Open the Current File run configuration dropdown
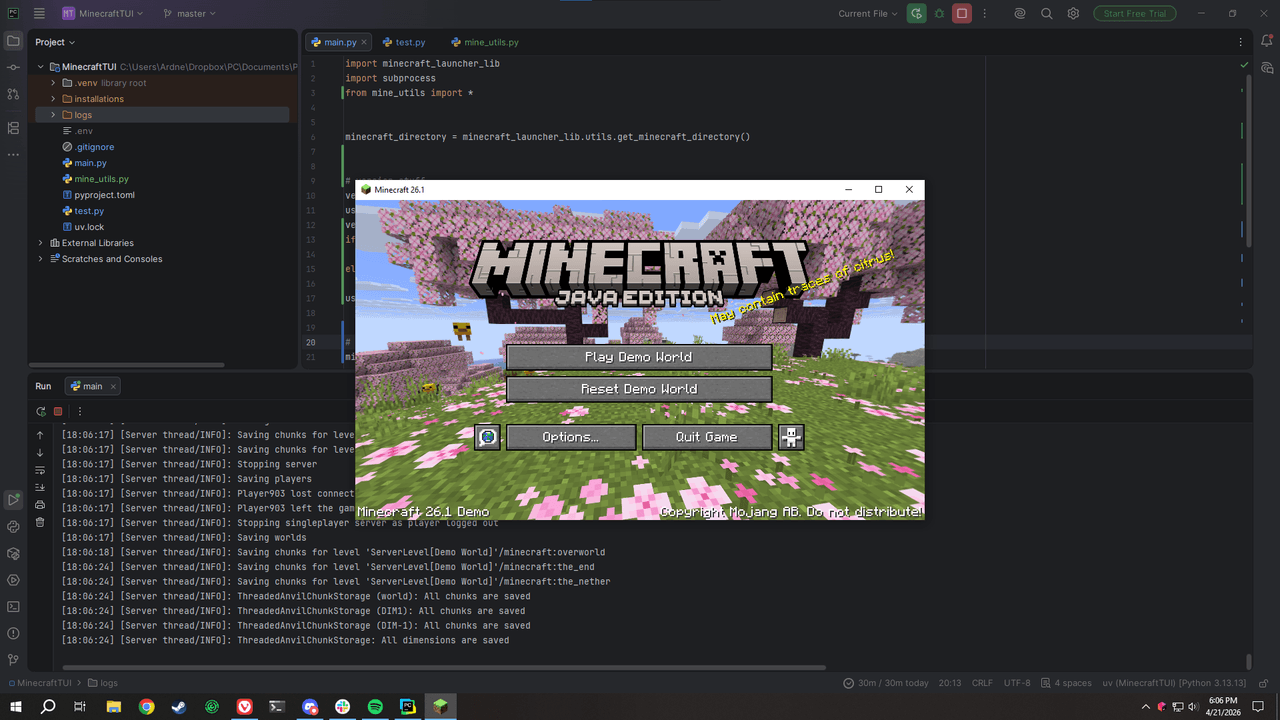Image resolution: width=1280 pixels, height=720 pixels. point(869,14)
